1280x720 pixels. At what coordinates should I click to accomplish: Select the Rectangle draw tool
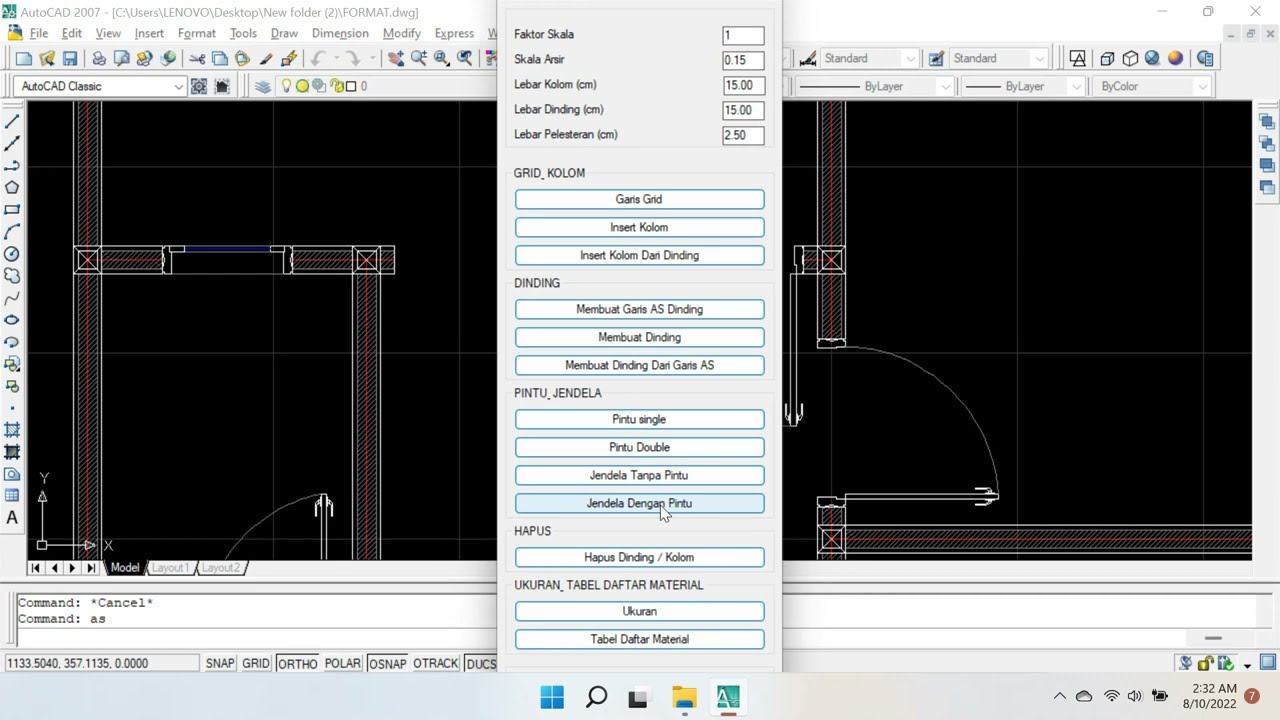(x=12, y=209)
